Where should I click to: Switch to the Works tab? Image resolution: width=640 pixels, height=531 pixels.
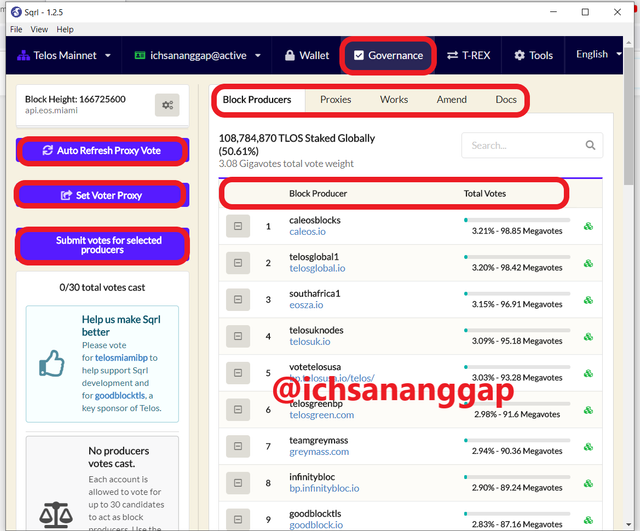point(394,100)
